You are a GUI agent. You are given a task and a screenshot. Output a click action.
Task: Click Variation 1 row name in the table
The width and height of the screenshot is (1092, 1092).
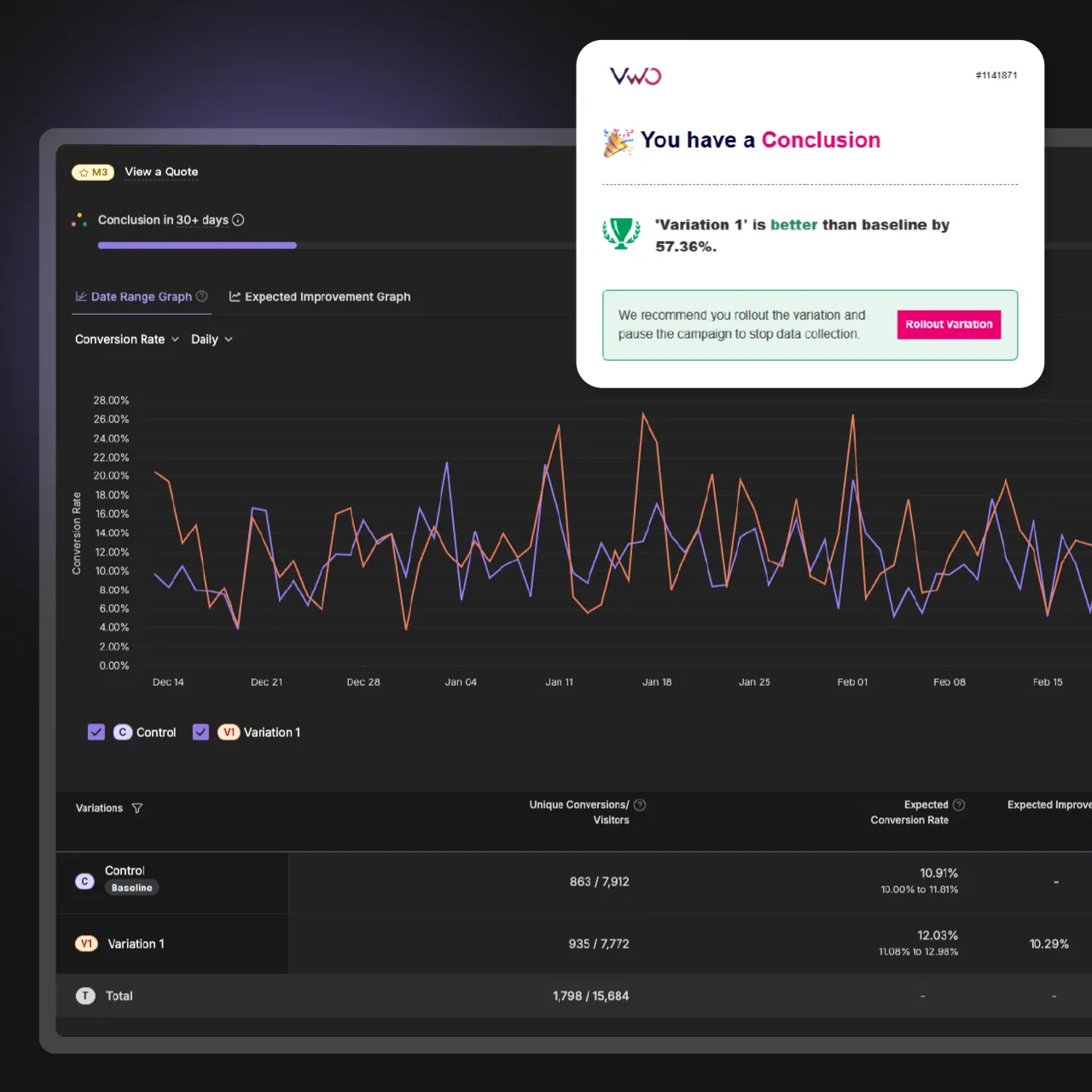coord(136,944)
